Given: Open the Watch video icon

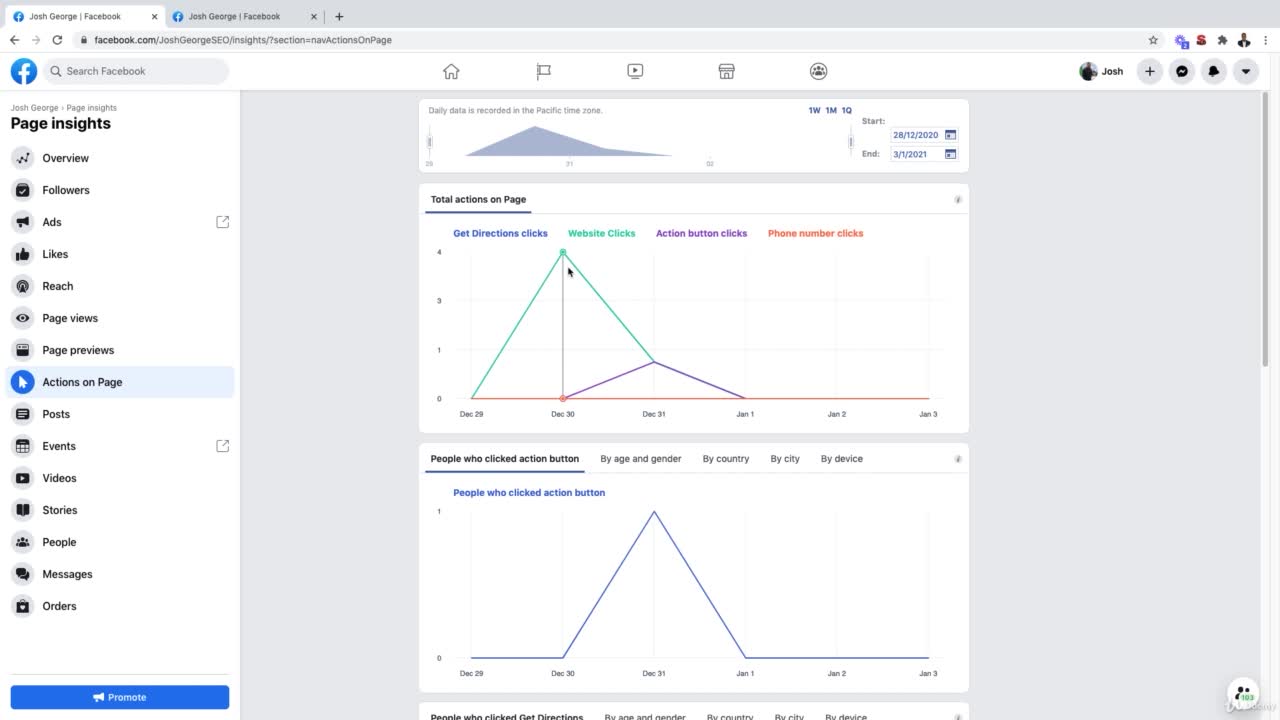Looking at the screenshot, I should (x=635, y=71).
